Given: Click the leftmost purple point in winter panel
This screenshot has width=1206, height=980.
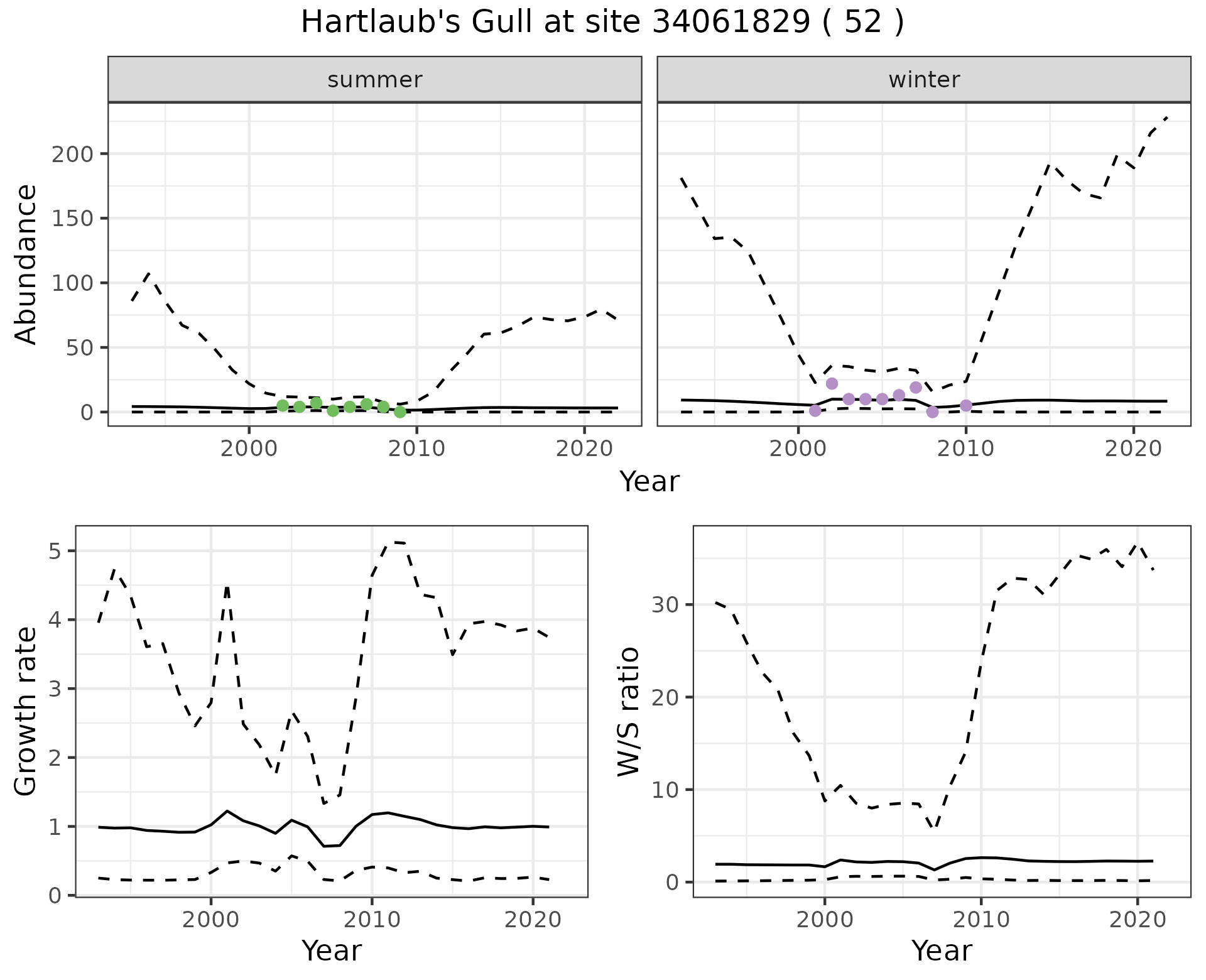Looking at the screenshot, I should click(815, 411).
